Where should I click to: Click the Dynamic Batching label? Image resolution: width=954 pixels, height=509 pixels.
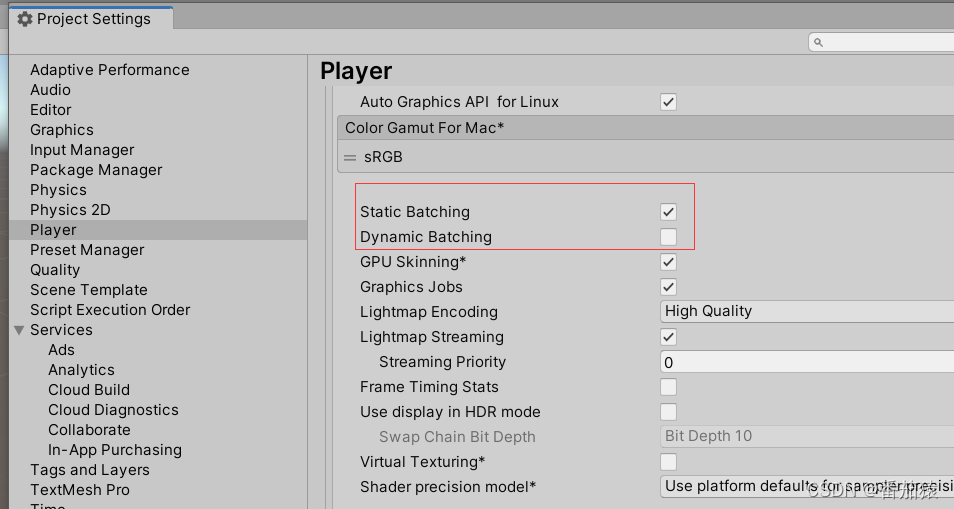(426, 237)
